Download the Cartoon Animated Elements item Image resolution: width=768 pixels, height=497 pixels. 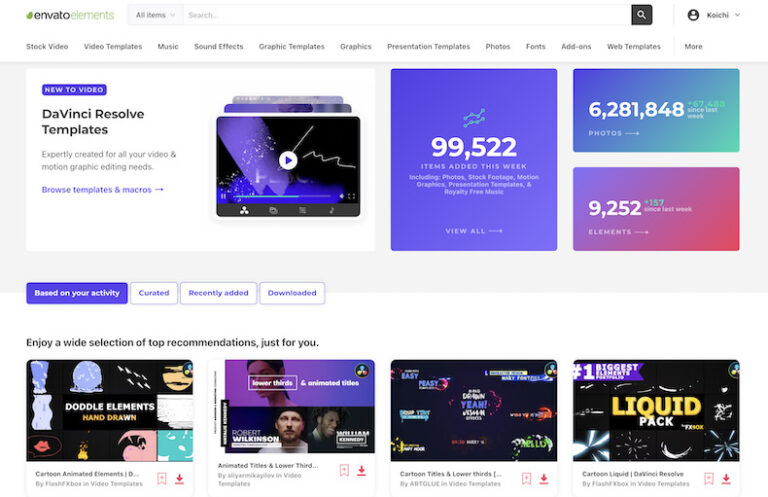pyautogui.click(x=179, y=478)
